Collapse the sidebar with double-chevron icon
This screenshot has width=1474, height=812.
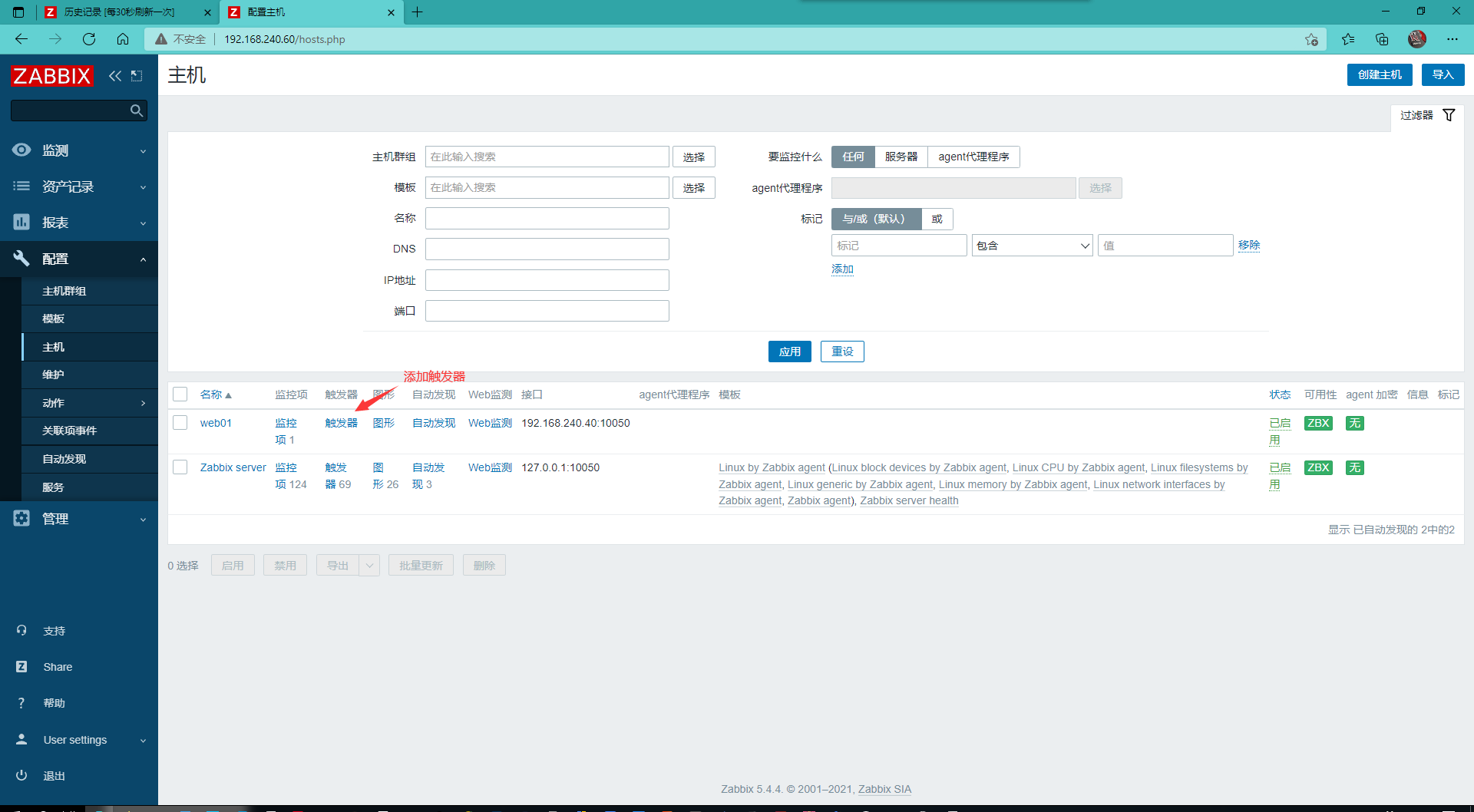coord(115,76)
